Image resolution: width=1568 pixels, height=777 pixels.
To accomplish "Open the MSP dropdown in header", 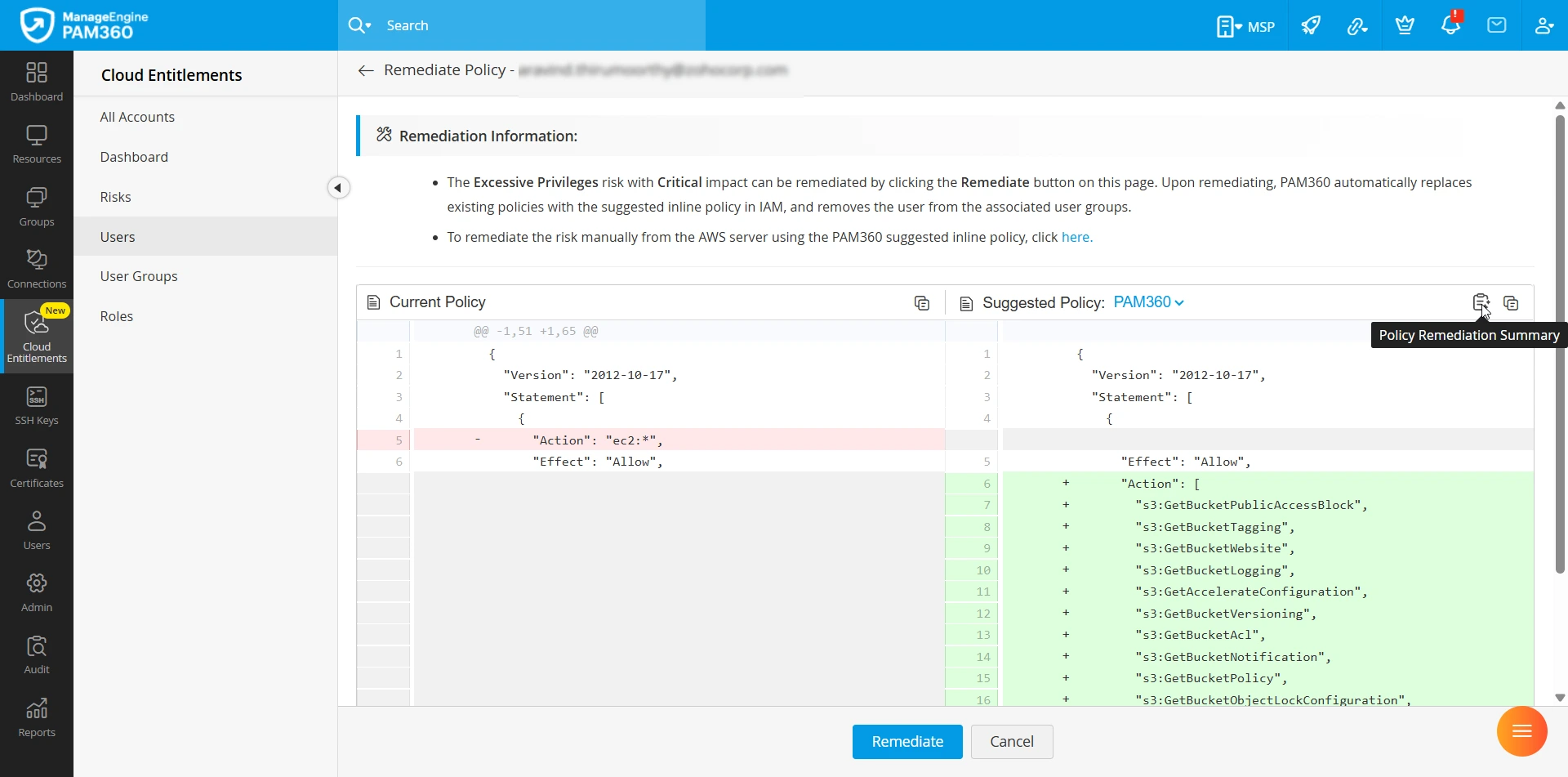I will (x=1245, y=26).
